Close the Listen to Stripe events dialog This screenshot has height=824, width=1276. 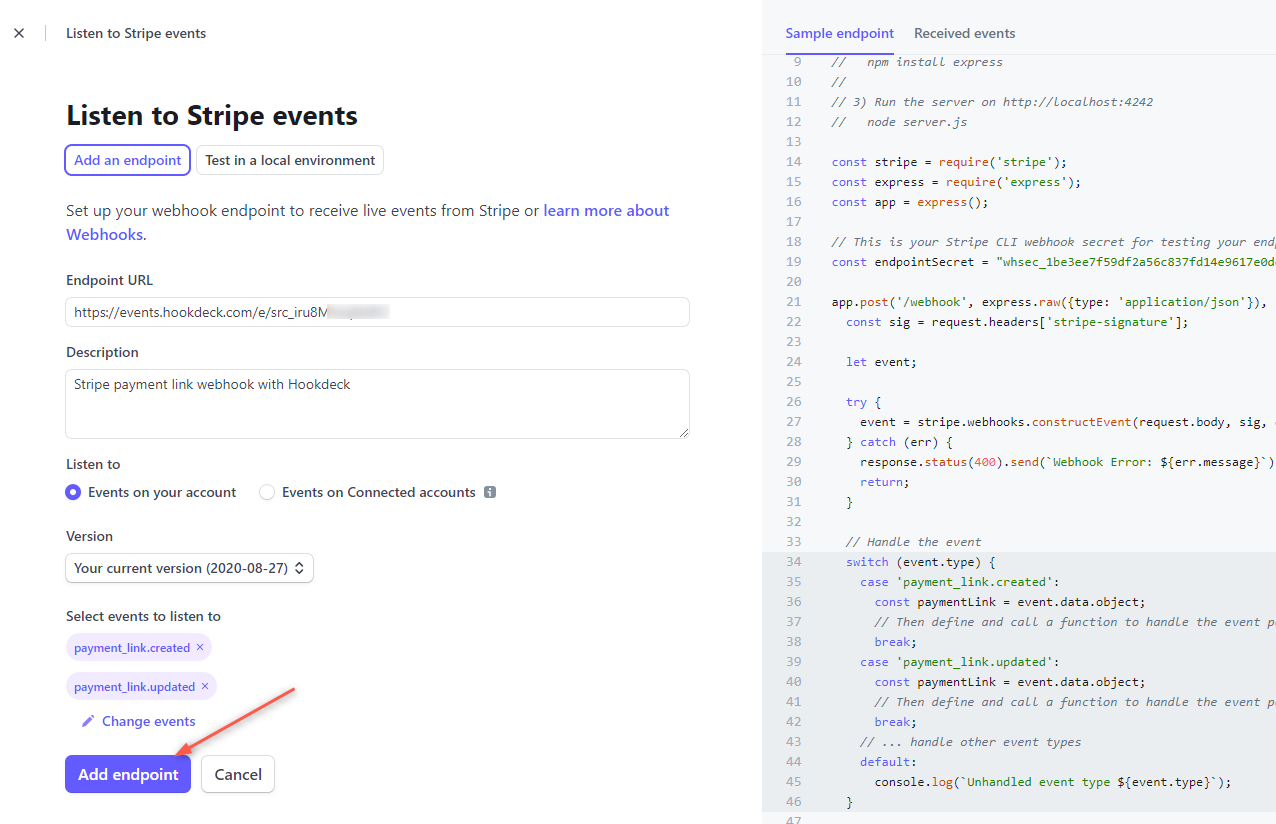click(x=19, y=33)
